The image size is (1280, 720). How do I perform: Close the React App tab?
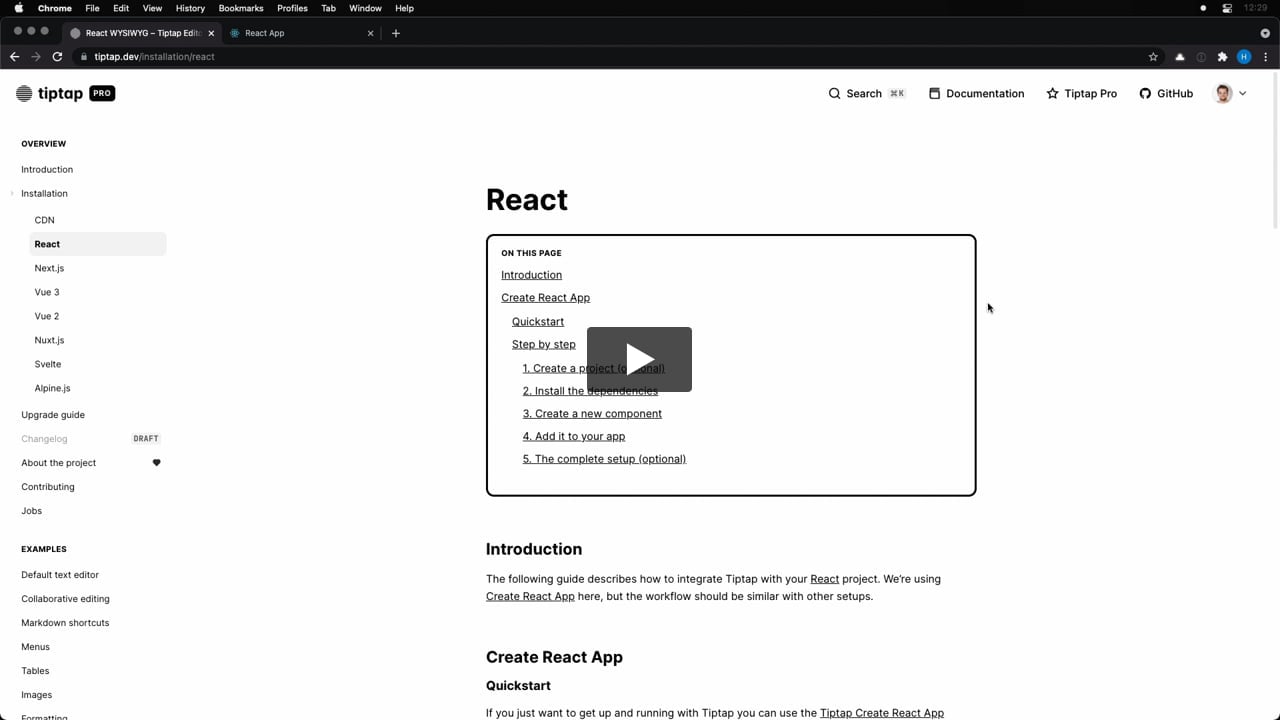370,33
